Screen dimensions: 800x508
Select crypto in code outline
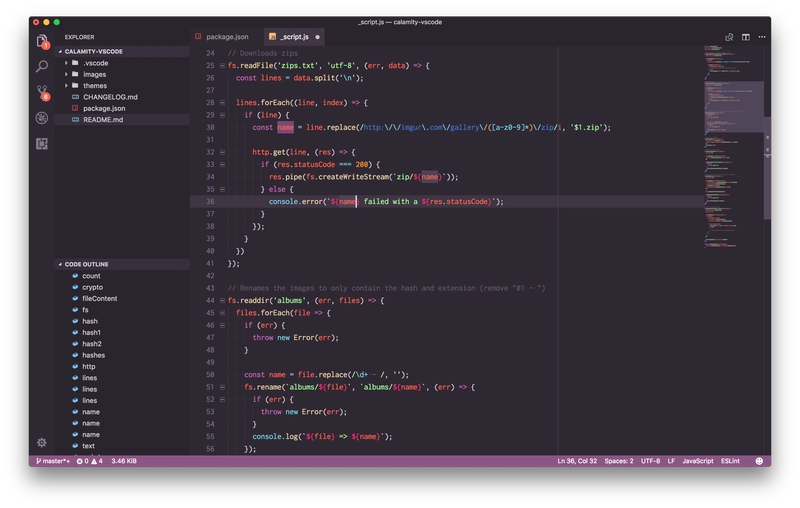click(x=122, y=287)
